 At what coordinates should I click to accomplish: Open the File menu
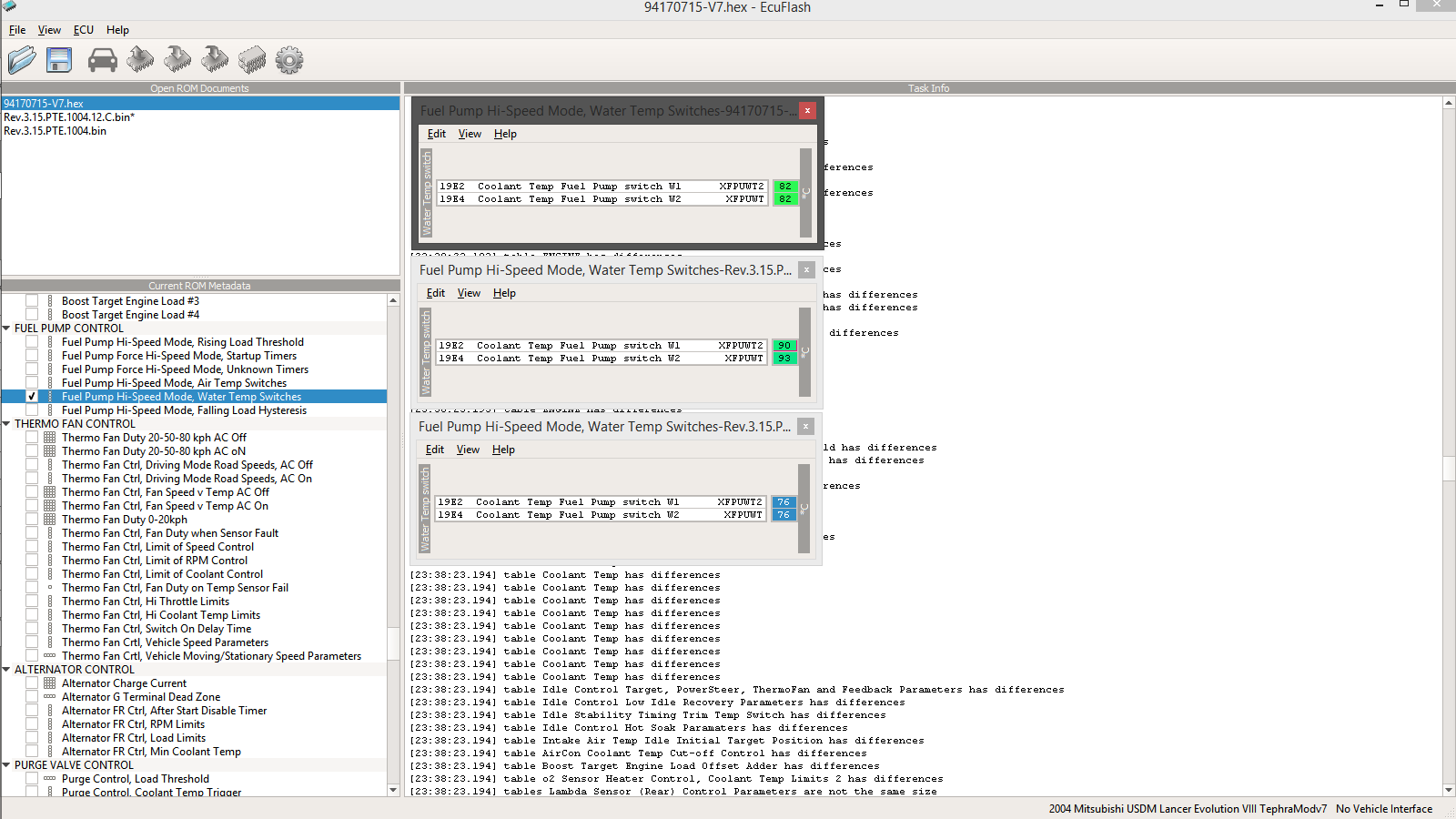pyautogui.click(x=17, y=30)
